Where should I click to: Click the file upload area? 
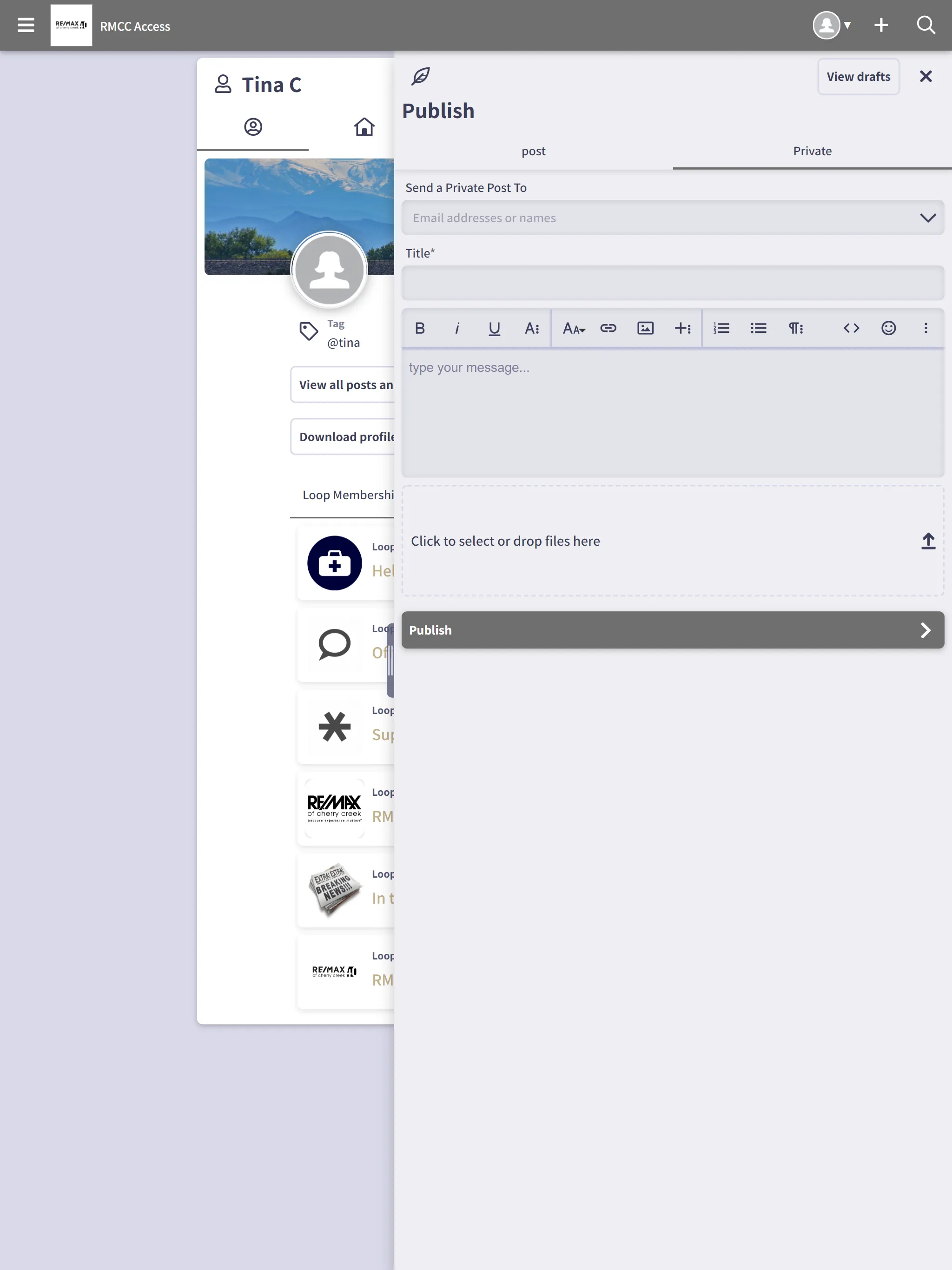coord(672,540)
